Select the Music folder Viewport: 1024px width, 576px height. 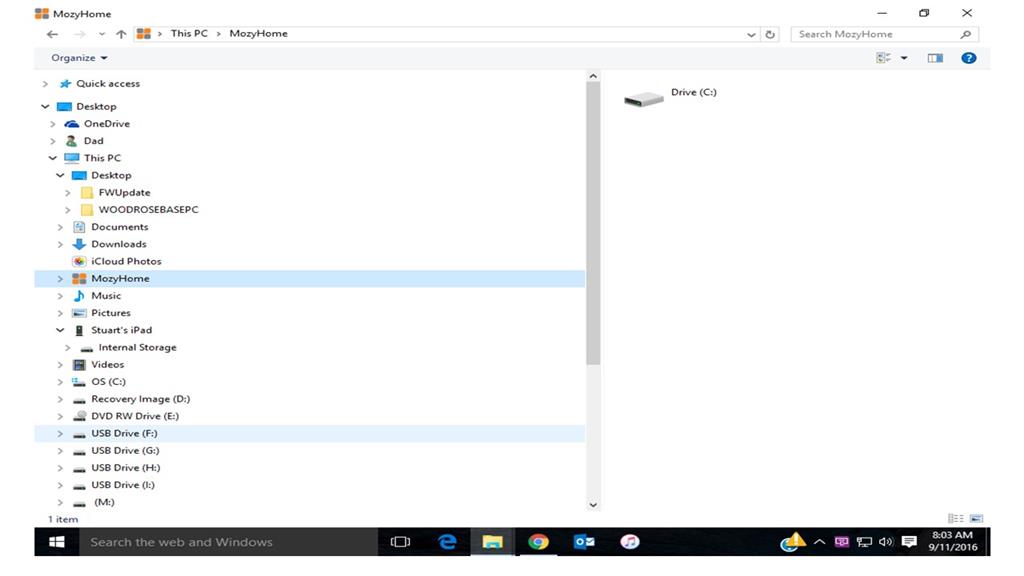[106, 296]
